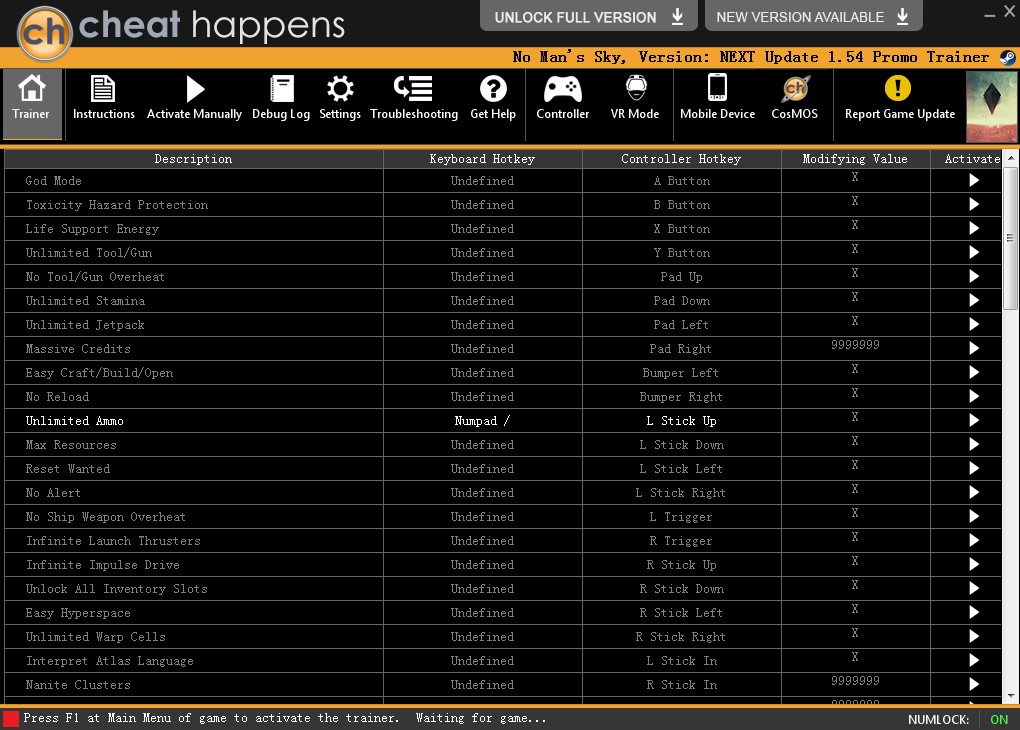Viewport: 1020px width, 730px height.
Task: Click play arrow for No Alert
Action: (x=973, y=493)
